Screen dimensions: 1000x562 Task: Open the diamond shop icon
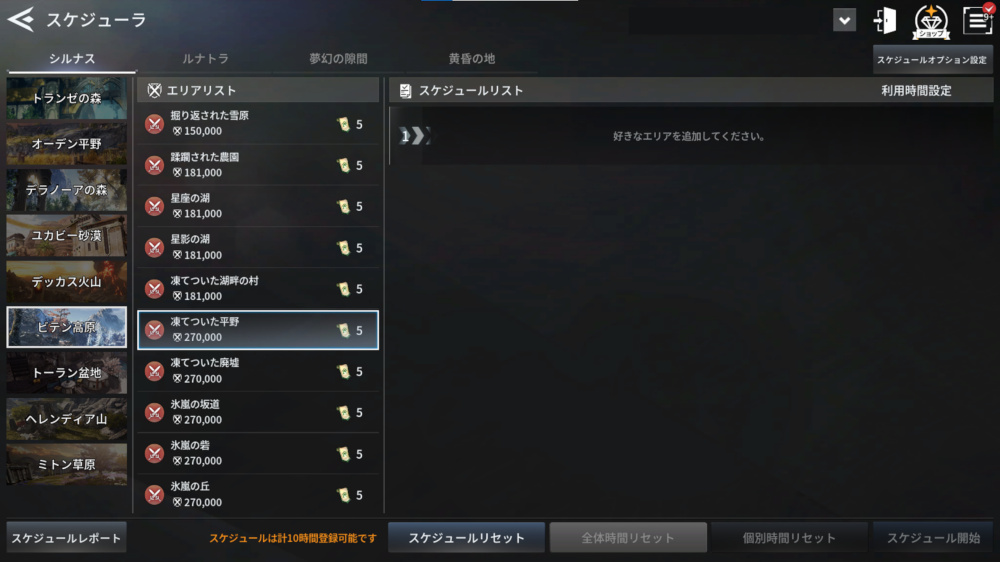click(930, 21)
